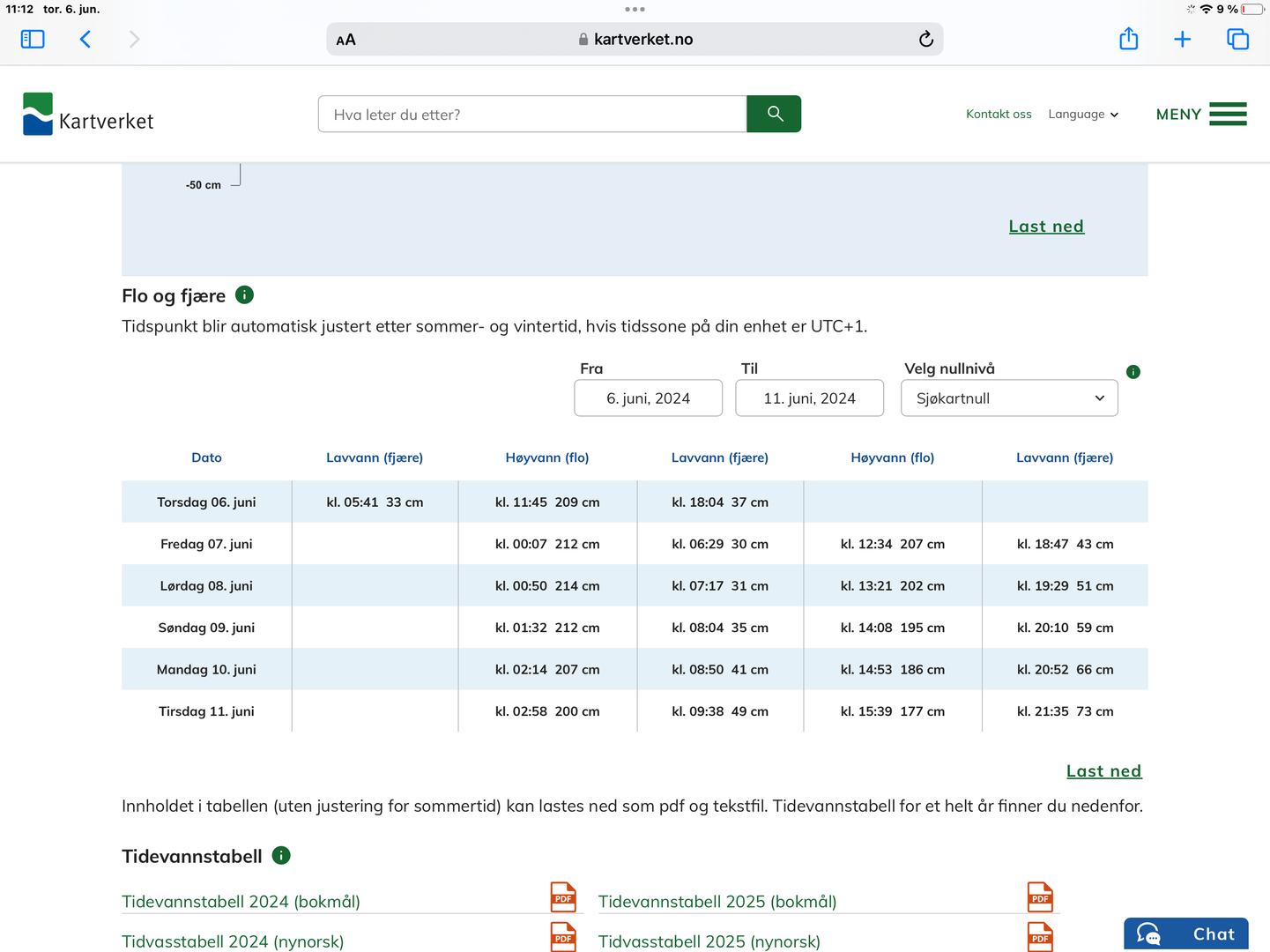This screenshot has width=1270, height=952.
Task: Go forward with Safari arrow
Action: pos(134,40)
